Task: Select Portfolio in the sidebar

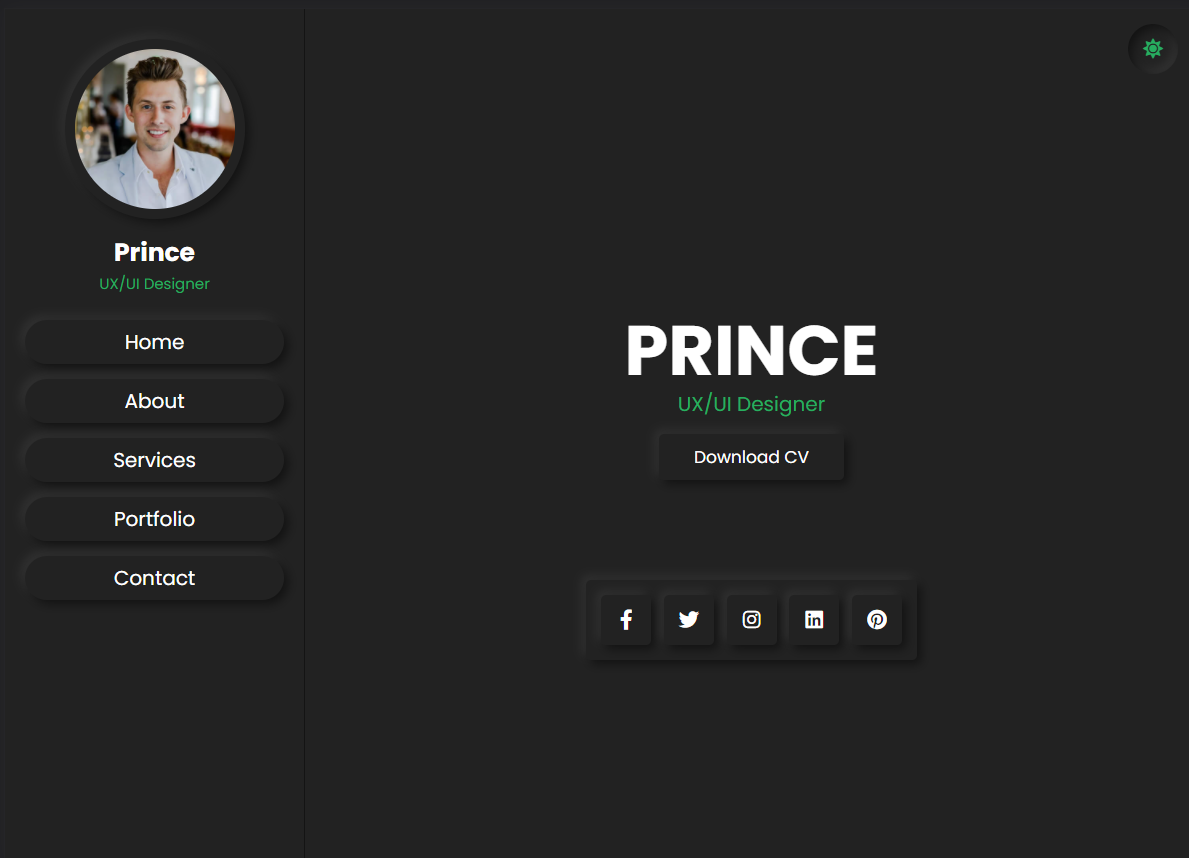Action: (x=155, y=519)
